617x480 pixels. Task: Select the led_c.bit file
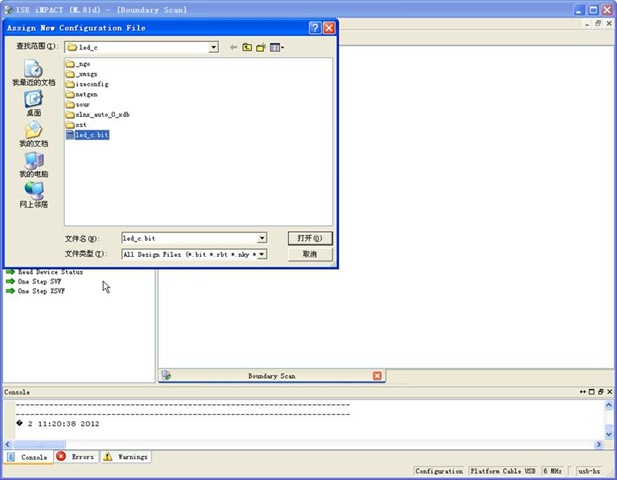pos(91,134)
